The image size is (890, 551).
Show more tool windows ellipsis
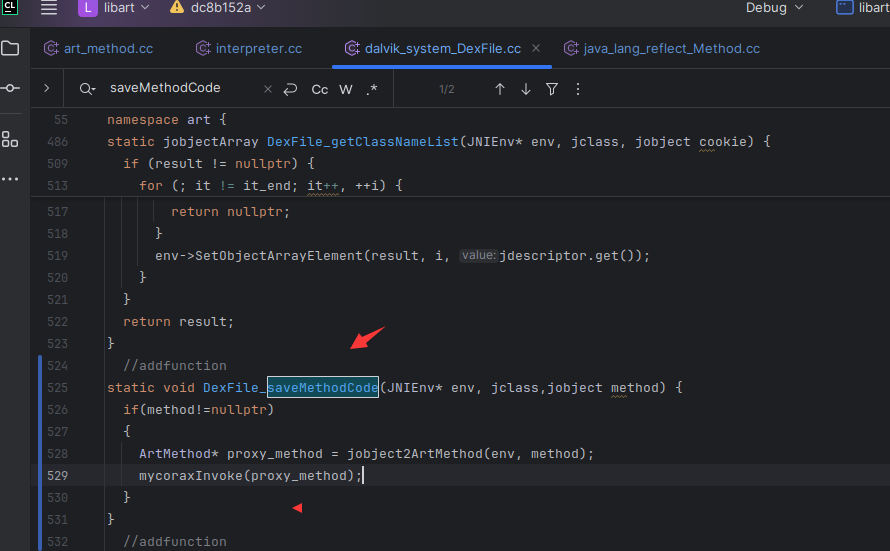(x=10, y=179)
